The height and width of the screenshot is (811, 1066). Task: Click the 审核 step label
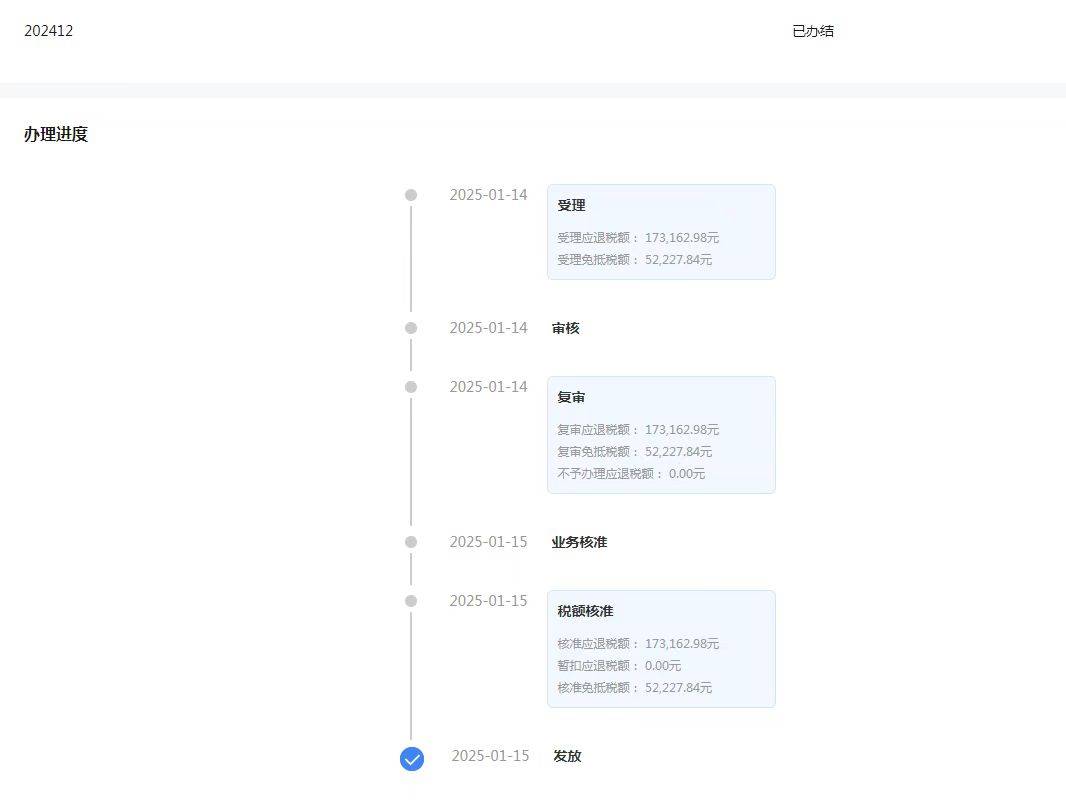tap(566, 328)
